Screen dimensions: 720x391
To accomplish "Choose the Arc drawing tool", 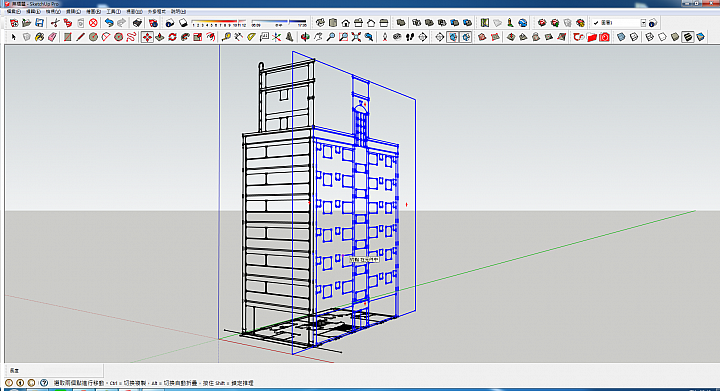I will coord(106,37).
